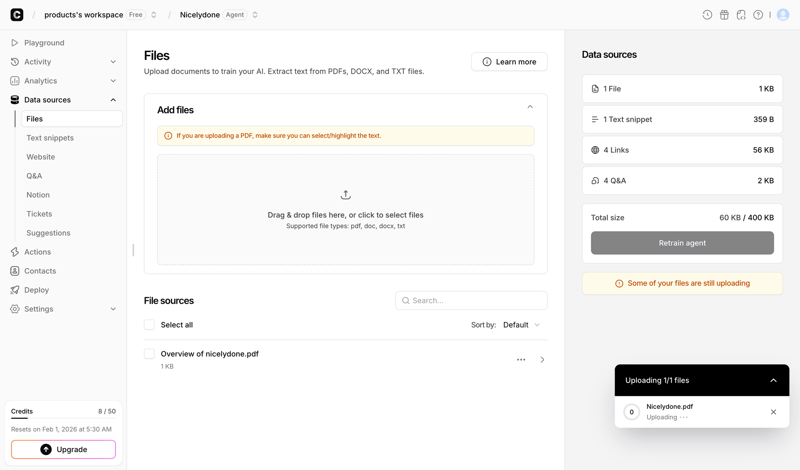This screenshot has height=470, width=800.
Task: Click the Activity history icon in sidebar
Action: coord(15,62)
